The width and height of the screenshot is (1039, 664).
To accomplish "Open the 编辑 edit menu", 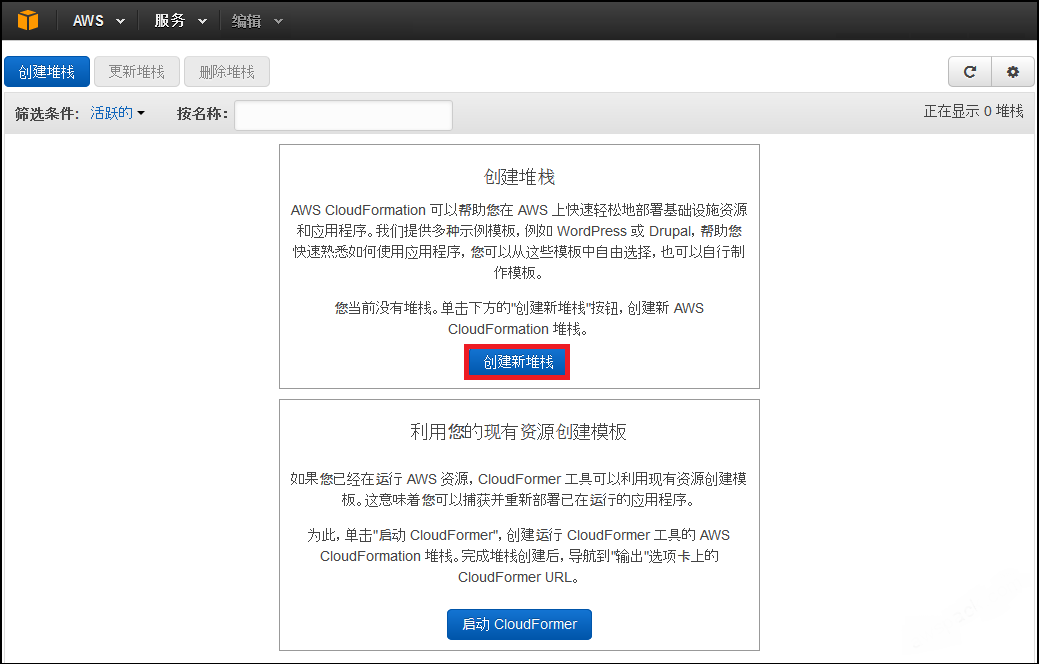I will [257, 21].
